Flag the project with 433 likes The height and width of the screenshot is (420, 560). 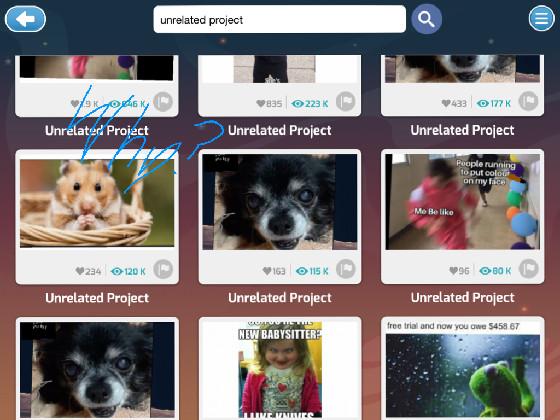[529, 101]
